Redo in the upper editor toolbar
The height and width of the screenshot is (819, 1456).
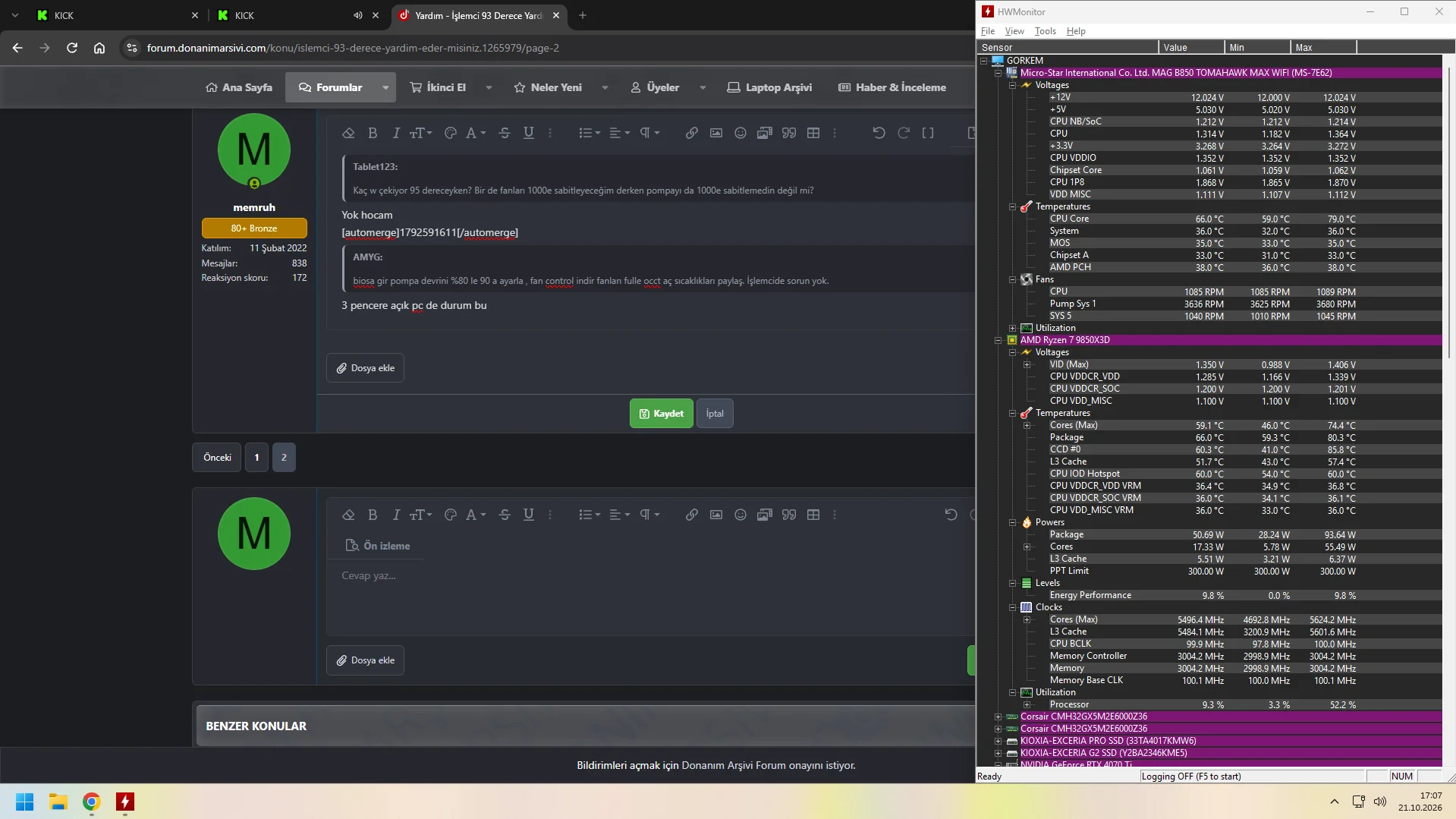pyautogui.click(x=904, y=133)
